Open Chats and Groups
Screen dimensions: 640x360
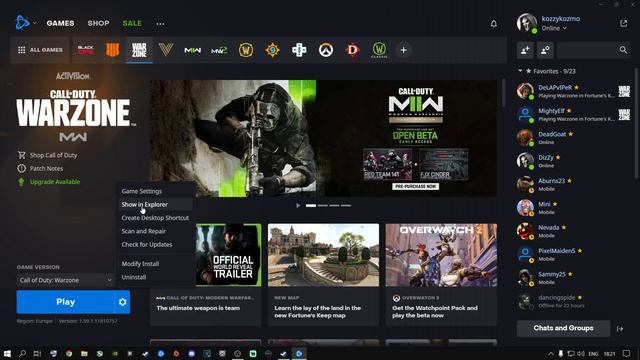563,328
